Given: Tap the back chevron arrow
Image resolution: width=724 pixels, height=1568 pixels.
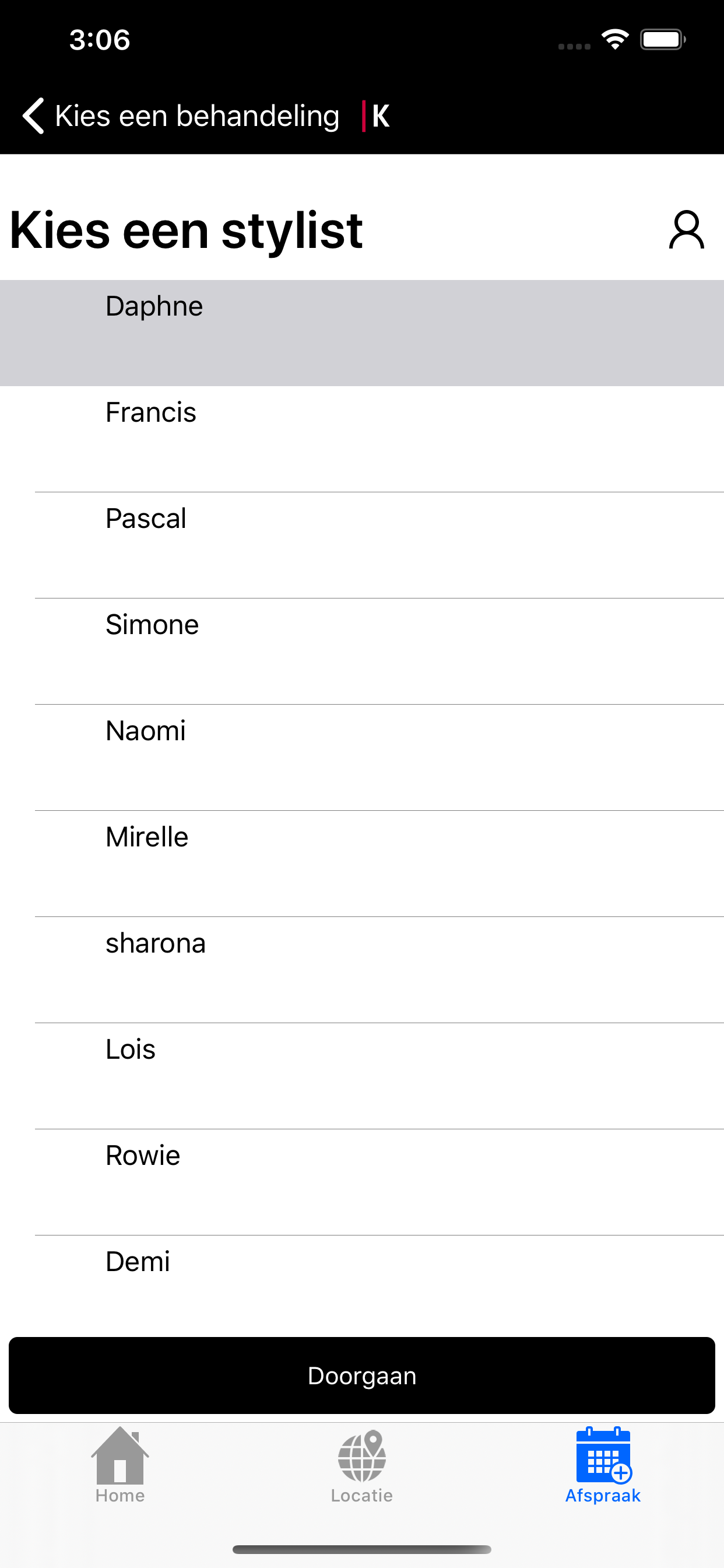Looking at the screenshot, I should pos(33,116).
